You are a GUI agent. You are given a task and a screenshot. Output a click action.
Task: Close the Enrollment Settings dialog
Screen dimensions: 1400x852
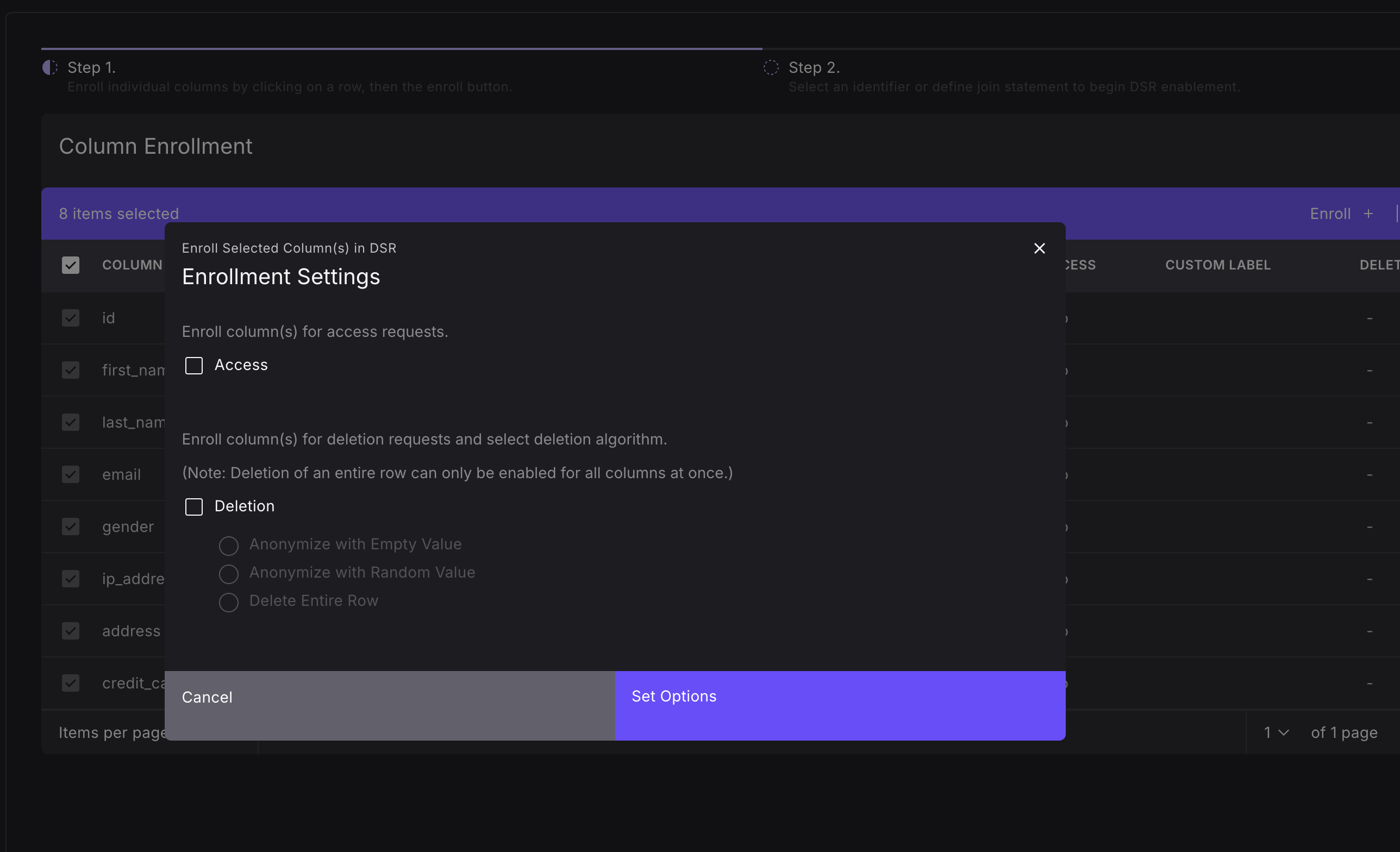coord(1039,248)
